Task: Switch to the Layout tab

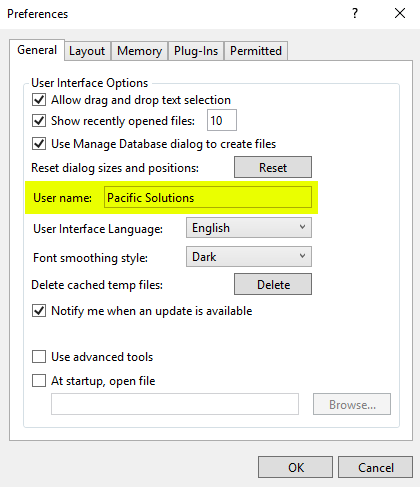Action: pyautogui.click(x=87, y=51)
